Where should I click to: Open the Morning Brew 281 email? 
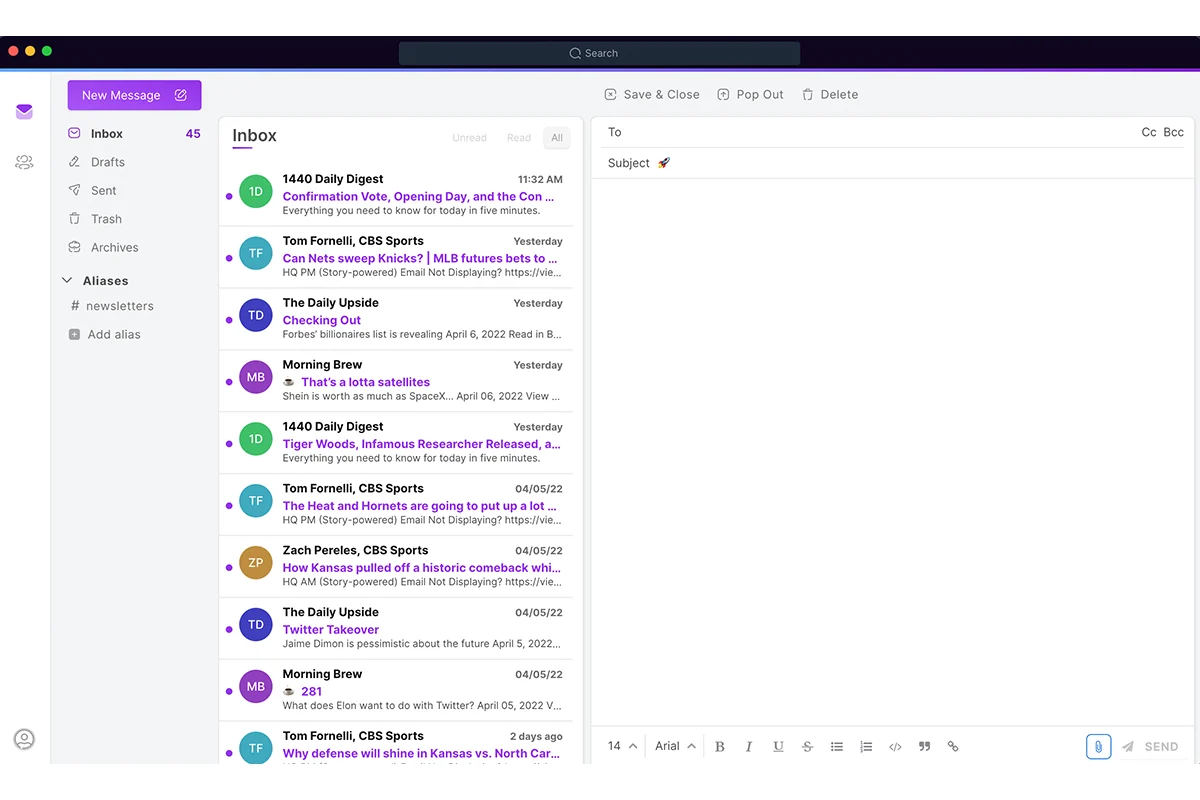pyautogui.click(x=396, y=692)
